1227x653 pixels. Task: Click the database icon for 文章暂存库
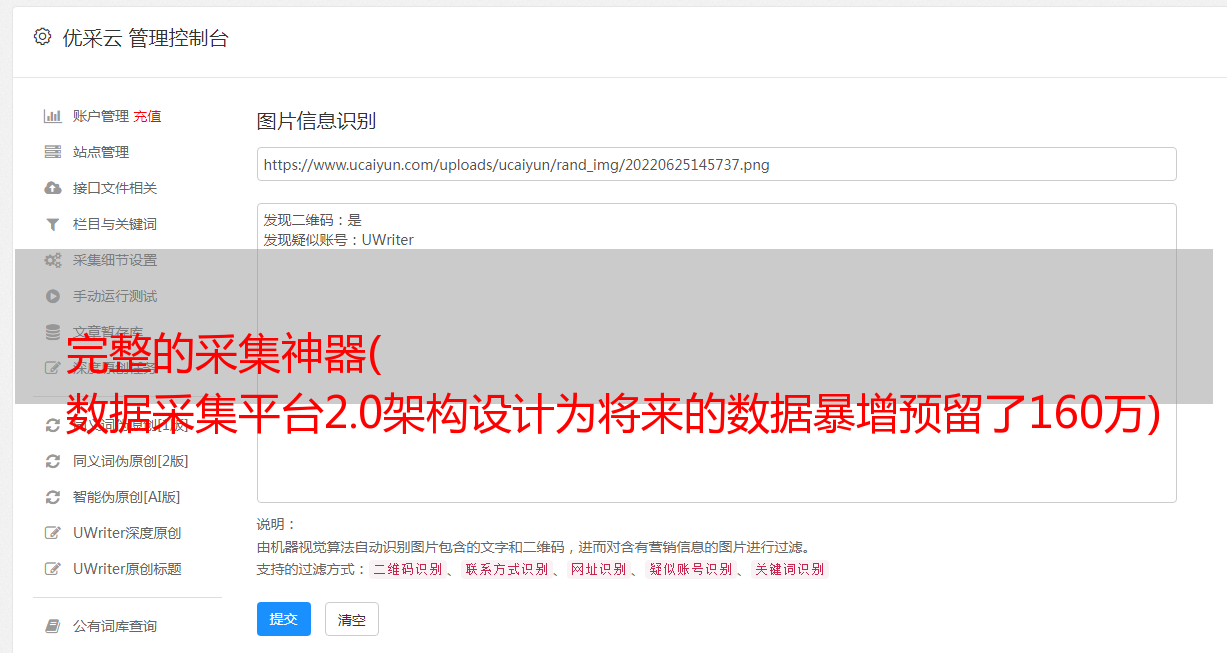pyautogui.click(x=53, y=332)
